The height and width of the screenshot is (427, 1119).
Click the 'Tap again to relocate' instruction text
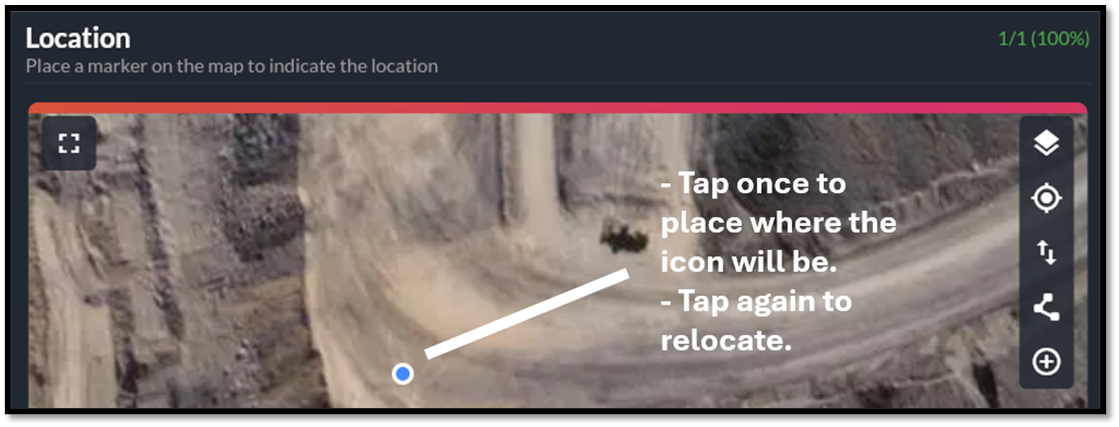click(756, 321)
